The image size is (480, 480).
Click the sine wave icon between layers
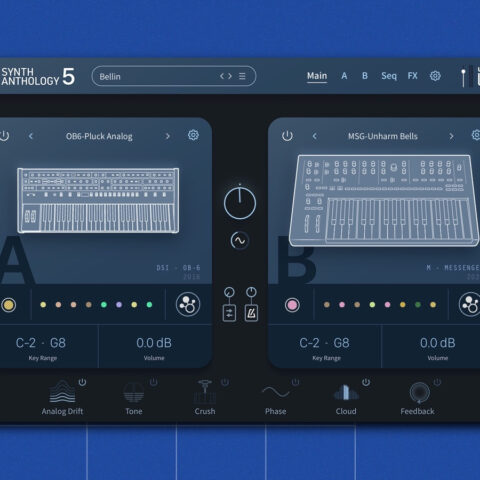click(240, 240)
